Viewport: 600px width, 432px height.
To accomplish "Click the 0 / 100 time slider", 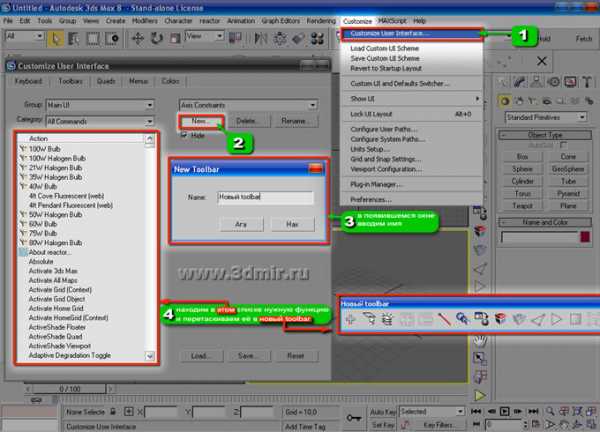I will tap(70, 389).
